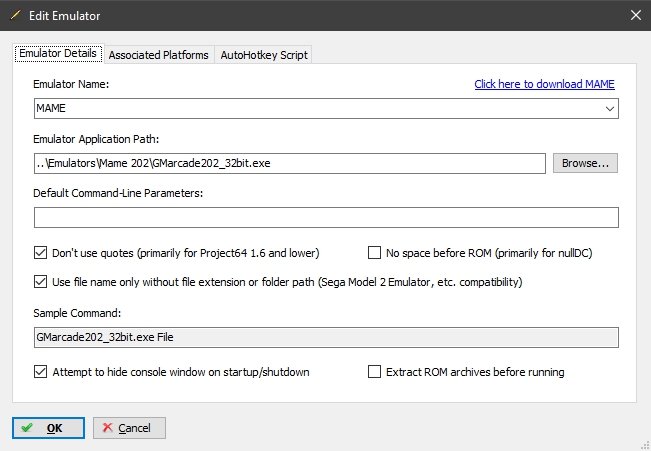The image size is (651, 451).
Task: Toggle 'Use file name only without file extension' checkbox
Action: tap(40, 282)
